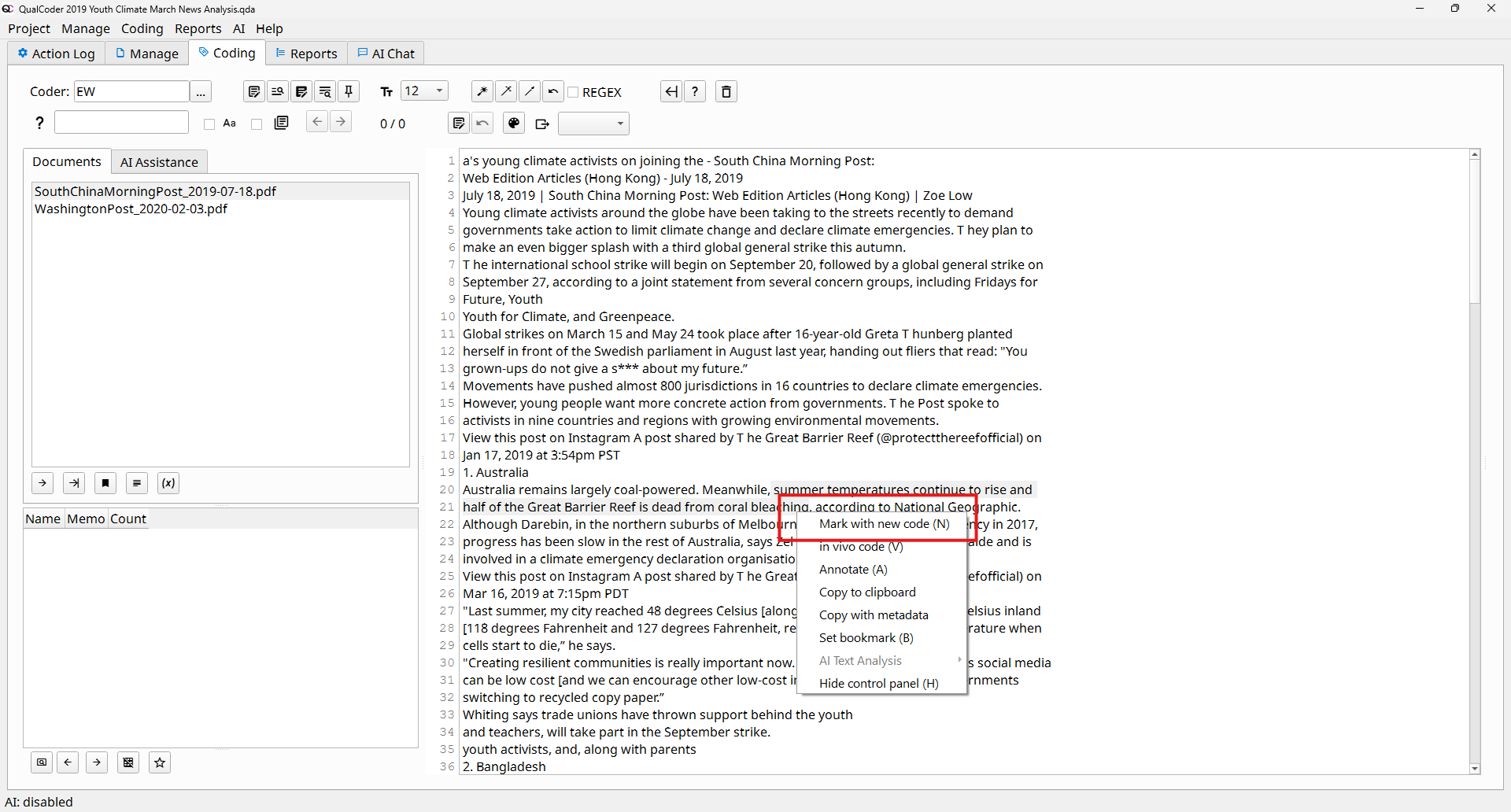
Task: Tick the checkbox next to the all-files icon
Action: [x=257, y=124]
